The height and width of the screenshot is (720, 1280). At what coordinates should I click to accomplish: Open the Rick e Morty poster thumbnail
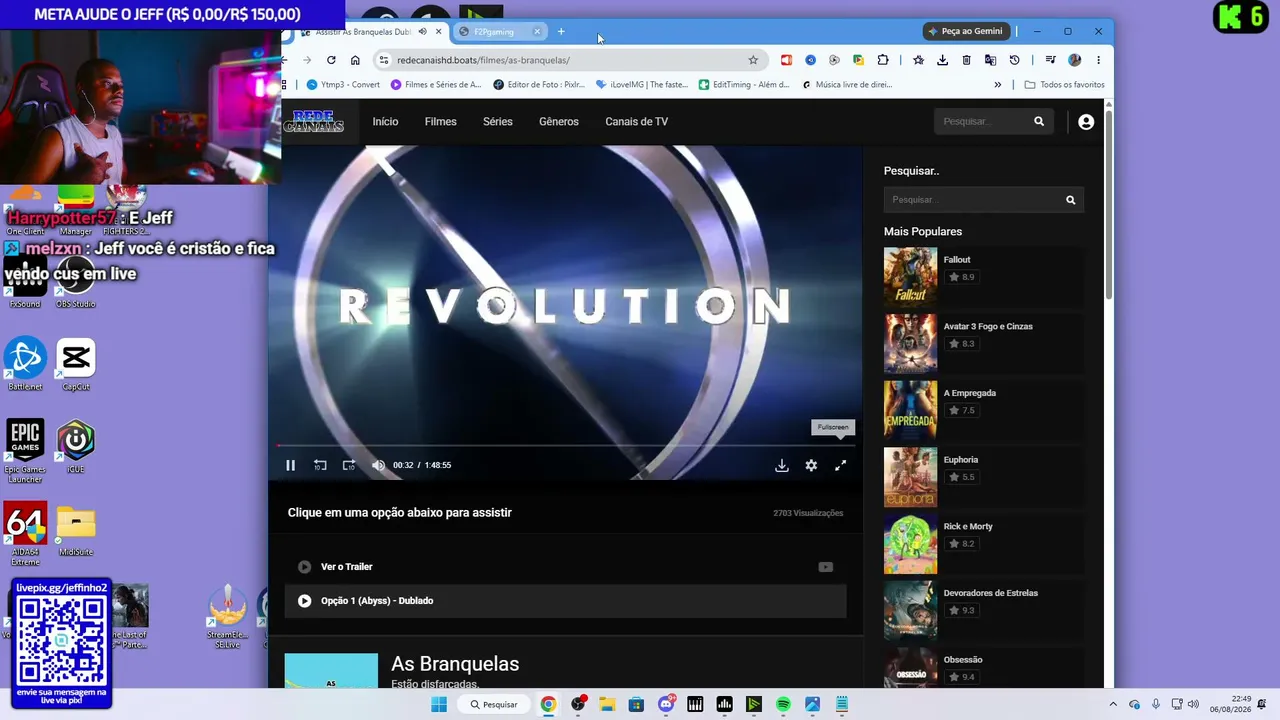pyautogui.click(x=910, y=544)
